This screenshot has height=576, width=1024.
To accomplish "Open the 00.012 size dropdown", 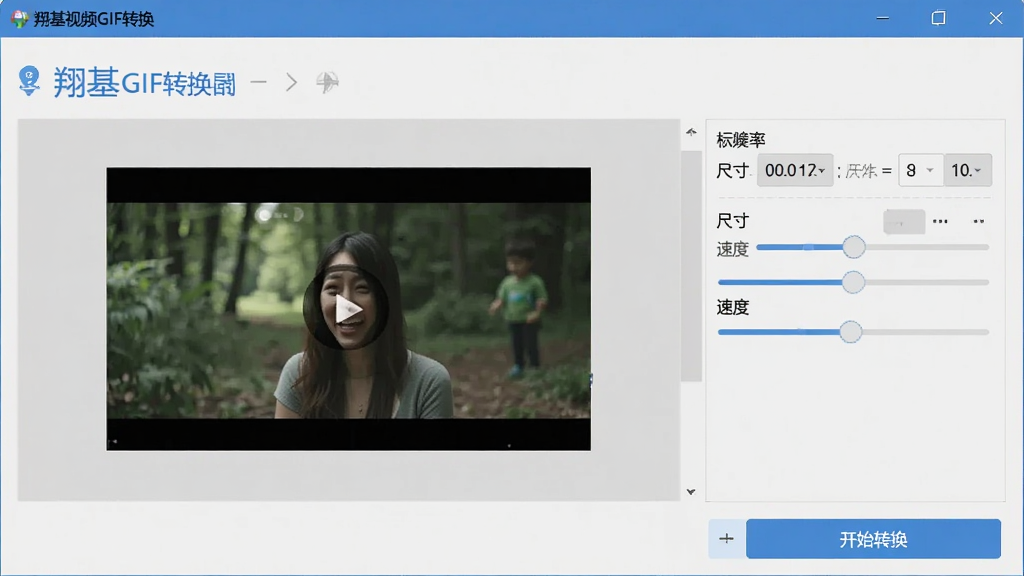I will tap(795, 170).
